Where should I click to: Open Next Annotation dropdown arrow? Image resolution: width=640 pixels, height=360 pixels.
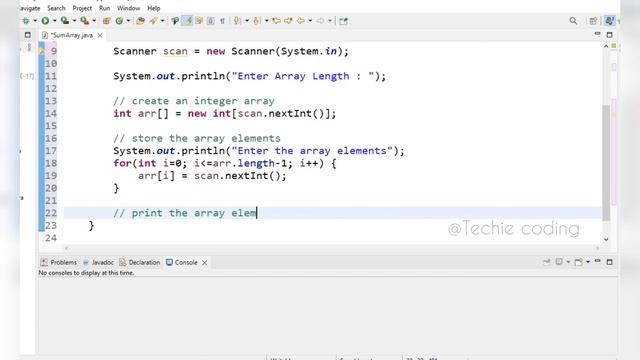click(247, 21)
